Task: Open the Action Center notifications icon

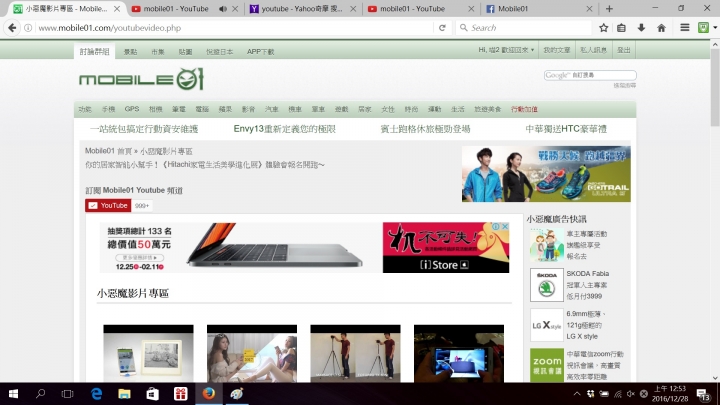Action: 703,394
